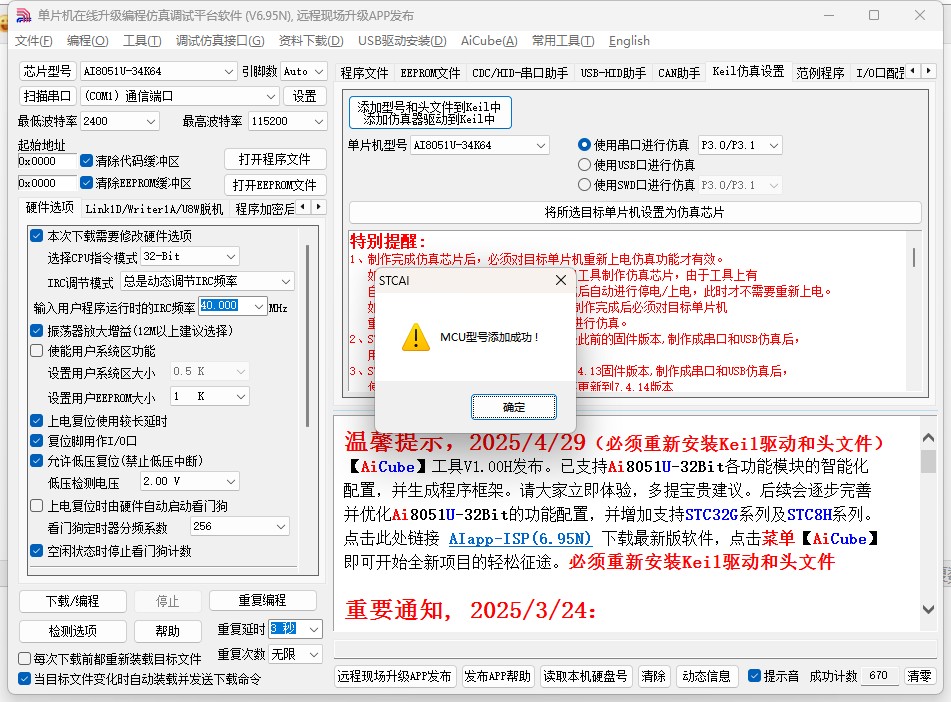Close the STCAI dialog with X
The height and width of the screenshot is (702, 951).
(561, 280)
